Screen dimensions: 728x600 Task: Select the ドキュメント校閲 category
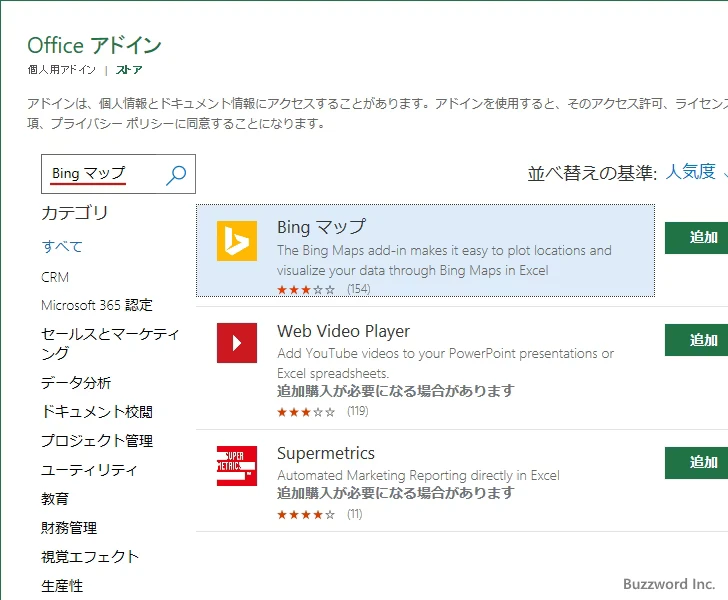pyautogui.click(x=97, y=411)
